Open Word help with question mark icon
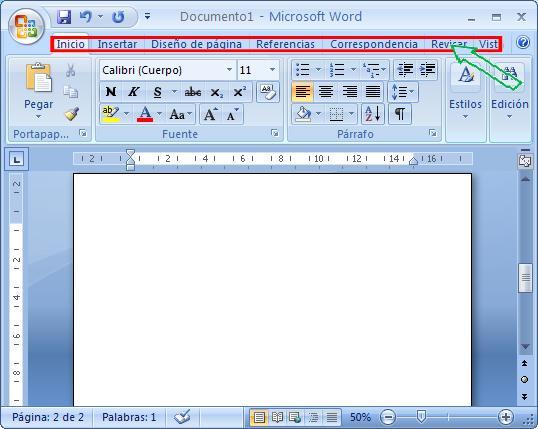The width and height of the screenshot is (538, 429). (x=523, y=43)
